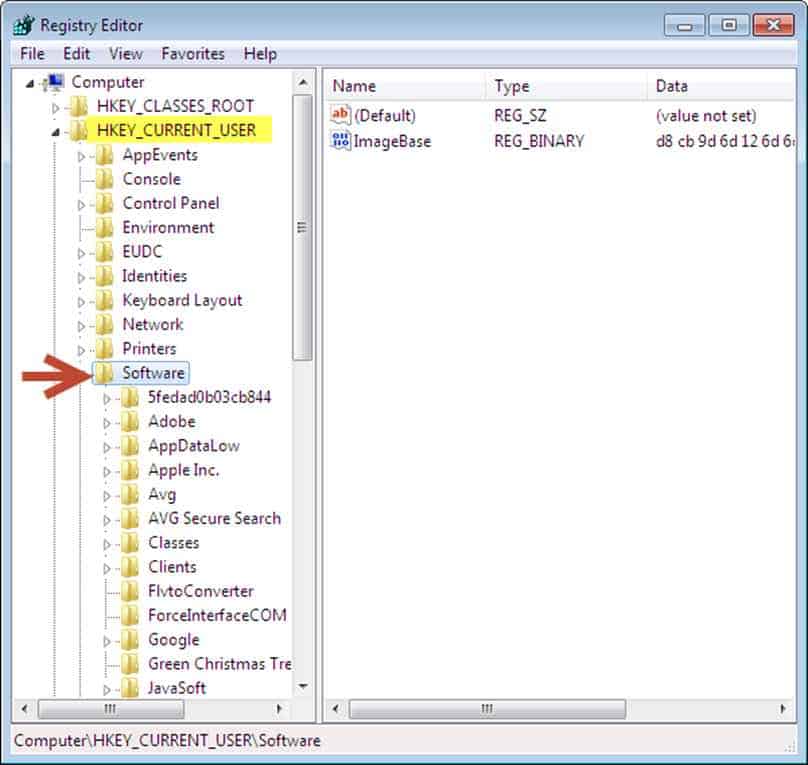Screen dimensions: 808x765
Task: Select the EUDC key label
Action: tap(142, 252)
